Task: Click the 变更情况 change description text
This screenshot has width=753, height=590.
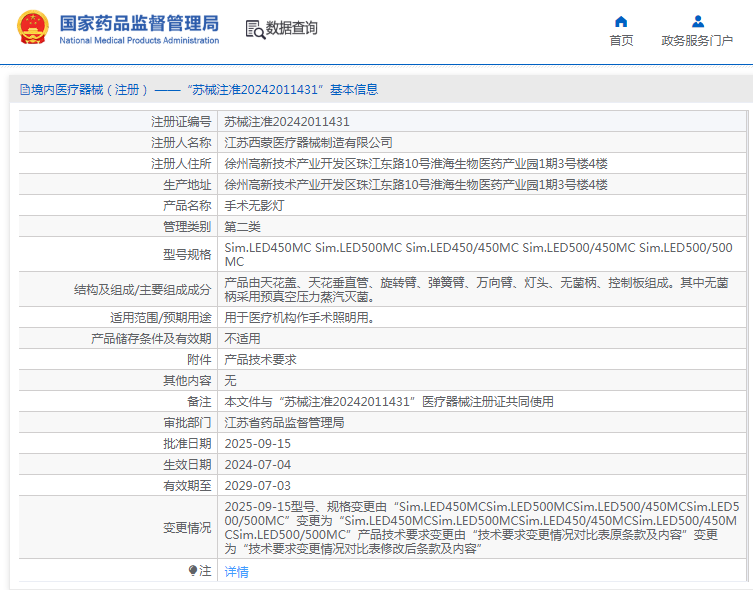Action: (482, 528)
